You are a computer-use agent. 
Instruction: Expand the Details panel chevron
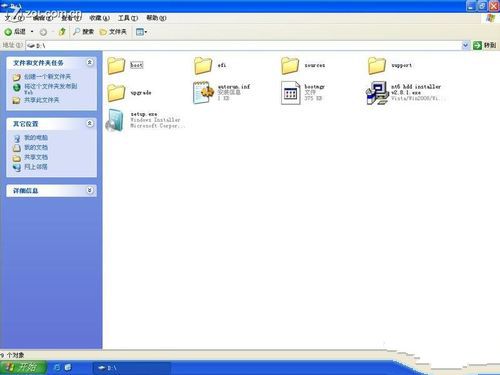click(x=89, y=190)
